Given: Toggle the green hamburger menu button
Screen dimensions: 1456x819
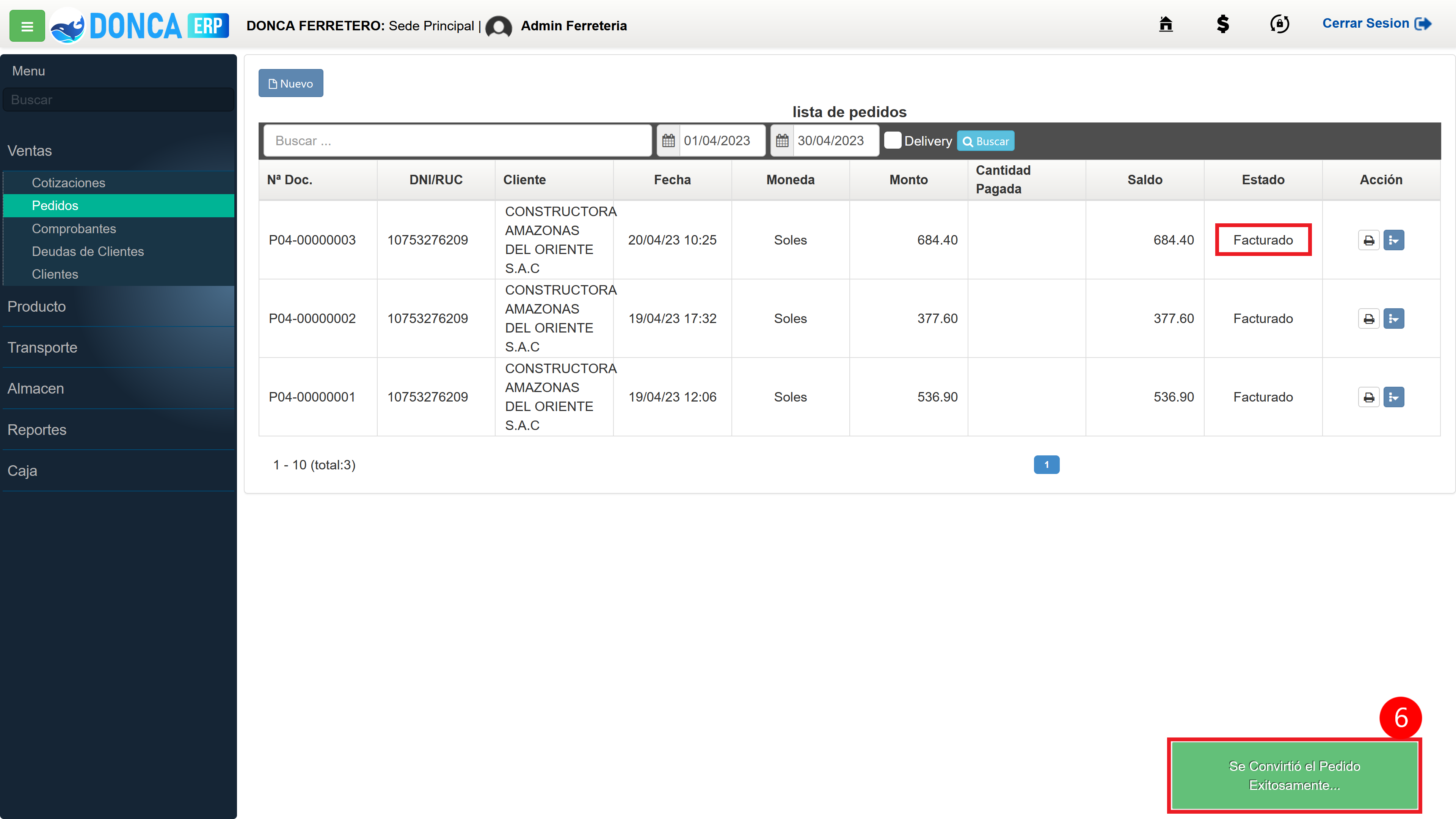Looking at the screenshot, I should click(x=27, y=26).
